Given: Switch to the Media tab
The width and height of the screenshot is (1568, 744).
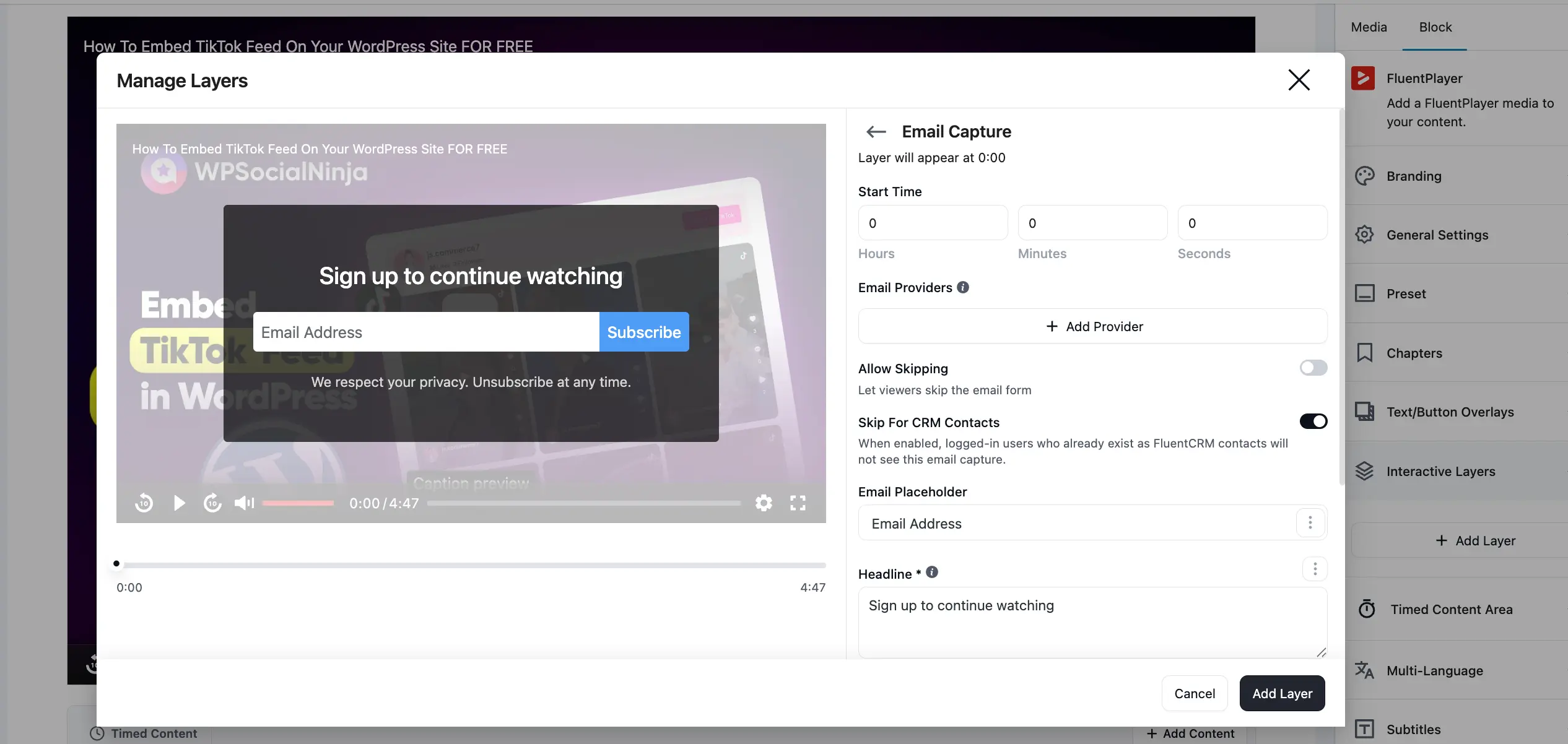Looking at the screenshot, I should tap(1369, 27).
